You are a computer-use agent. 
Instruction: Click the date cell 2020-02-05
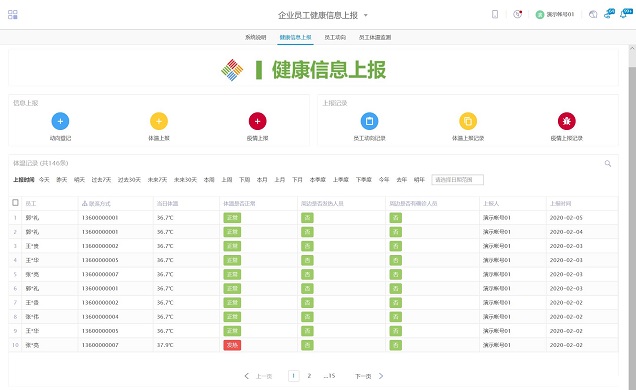(x=566, y=218)
